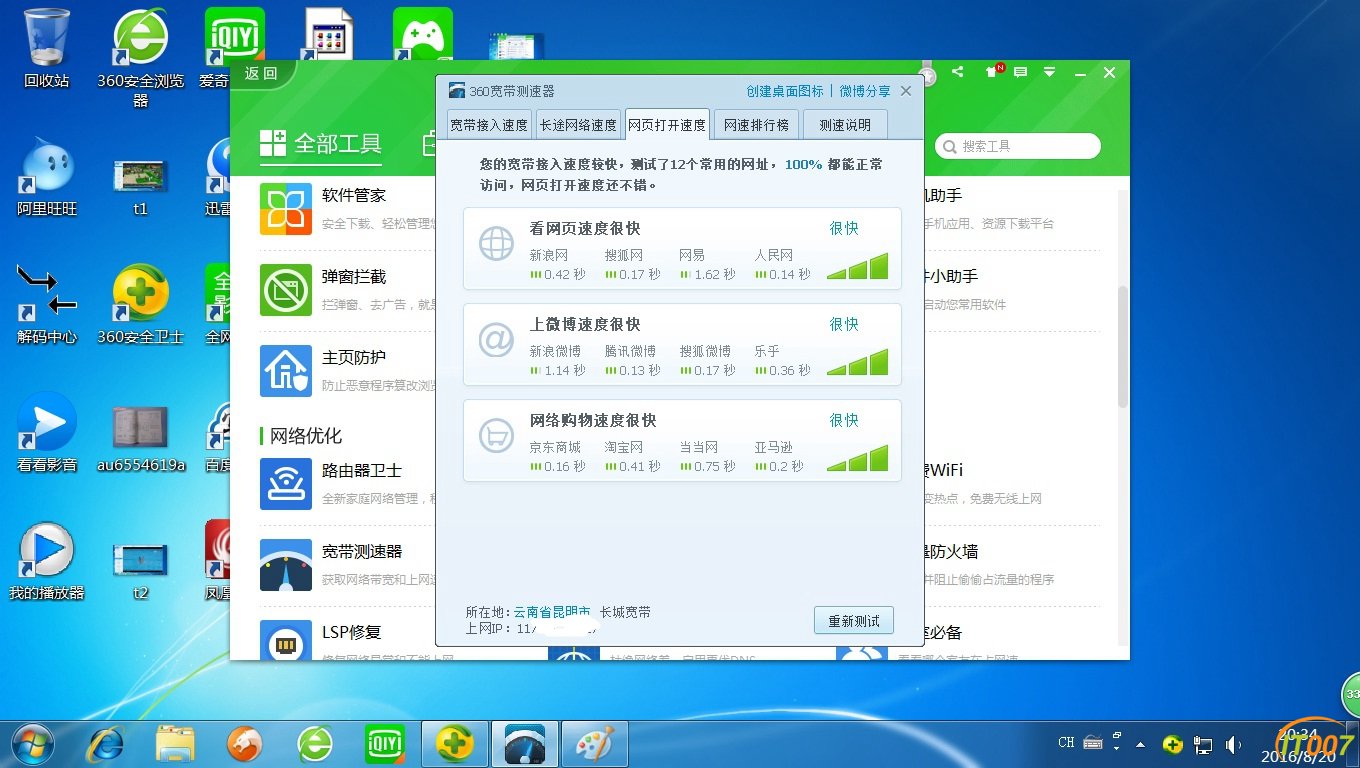Click the @ icon beside 上微博速度很快
The image size is (1360, 768).
point(496,340)
